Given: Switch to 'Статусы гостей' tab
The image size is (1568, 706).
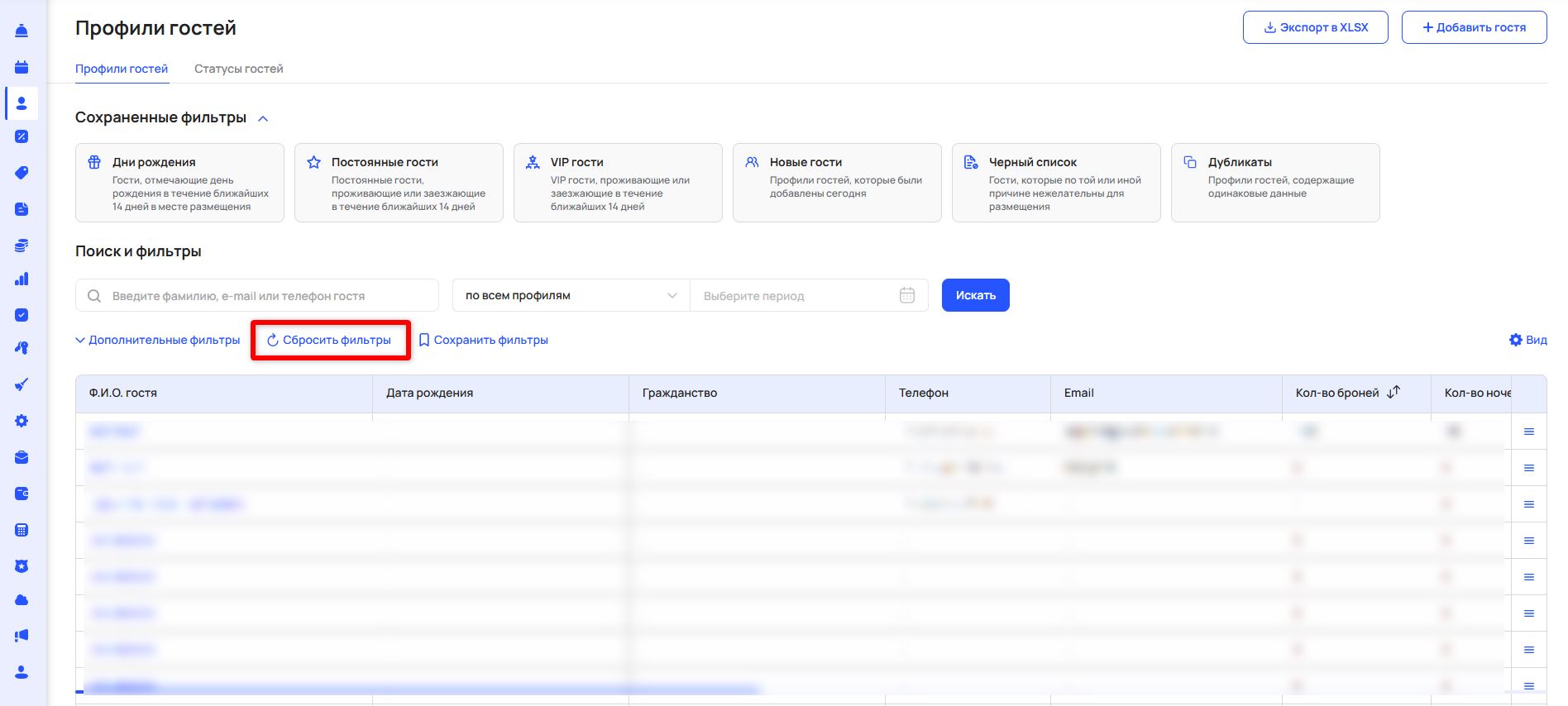Looking at the screenshot, I should (238, 69).
